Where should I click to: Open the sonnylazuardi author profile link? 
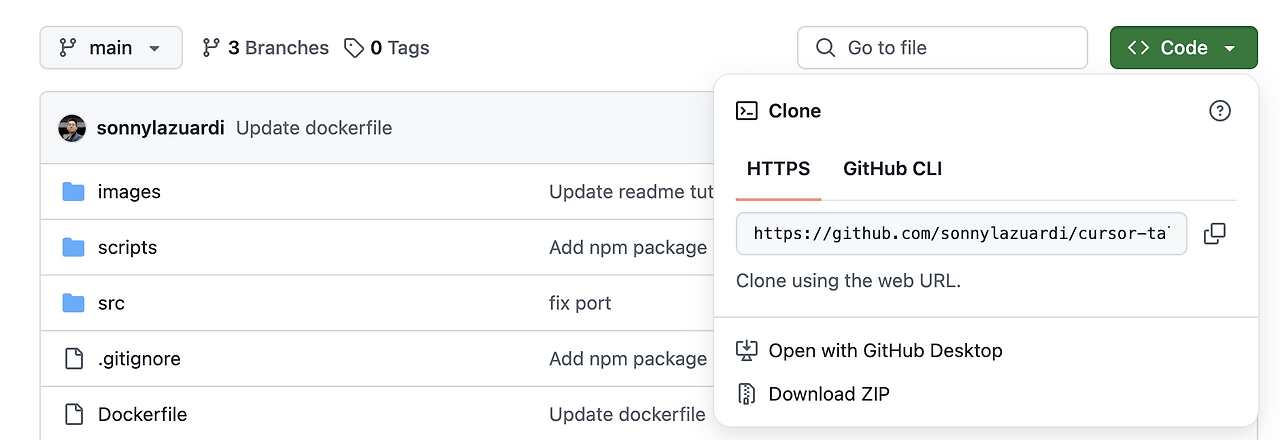(x=160, y=128)
